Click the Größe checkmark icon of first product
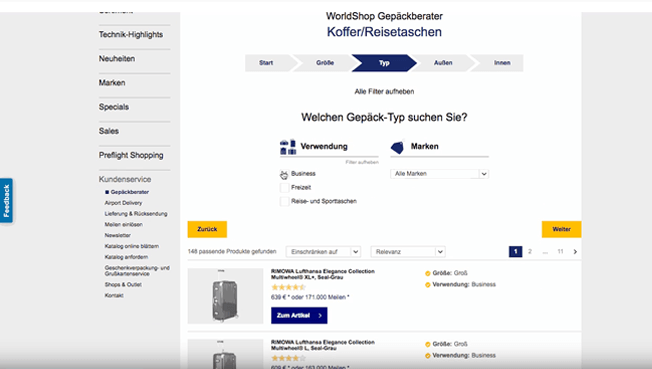The image size is (652, 369). pos(427,273)
